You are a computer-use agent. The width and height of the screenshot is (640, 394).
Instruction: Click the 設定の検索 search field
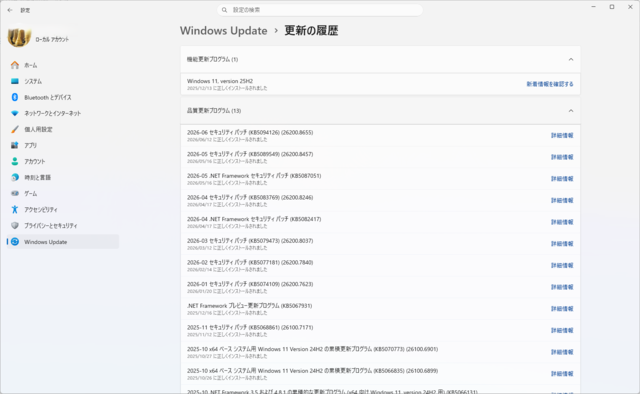tap(320, 10)
